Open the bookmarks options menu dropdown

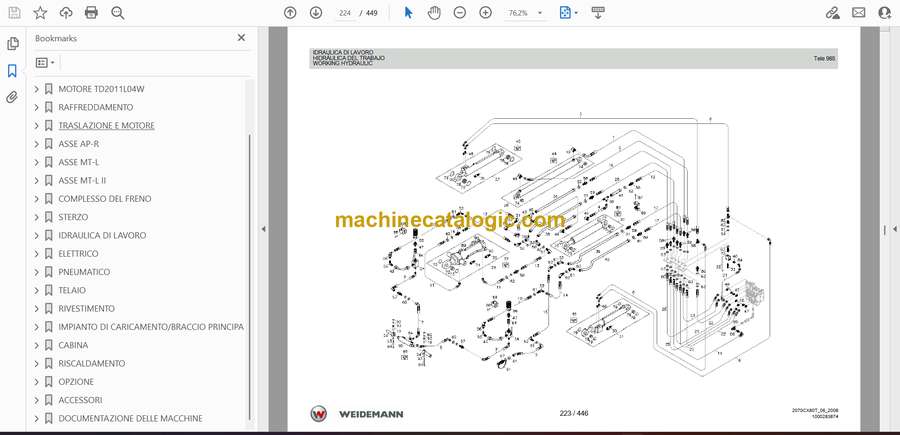click(45, 63)
